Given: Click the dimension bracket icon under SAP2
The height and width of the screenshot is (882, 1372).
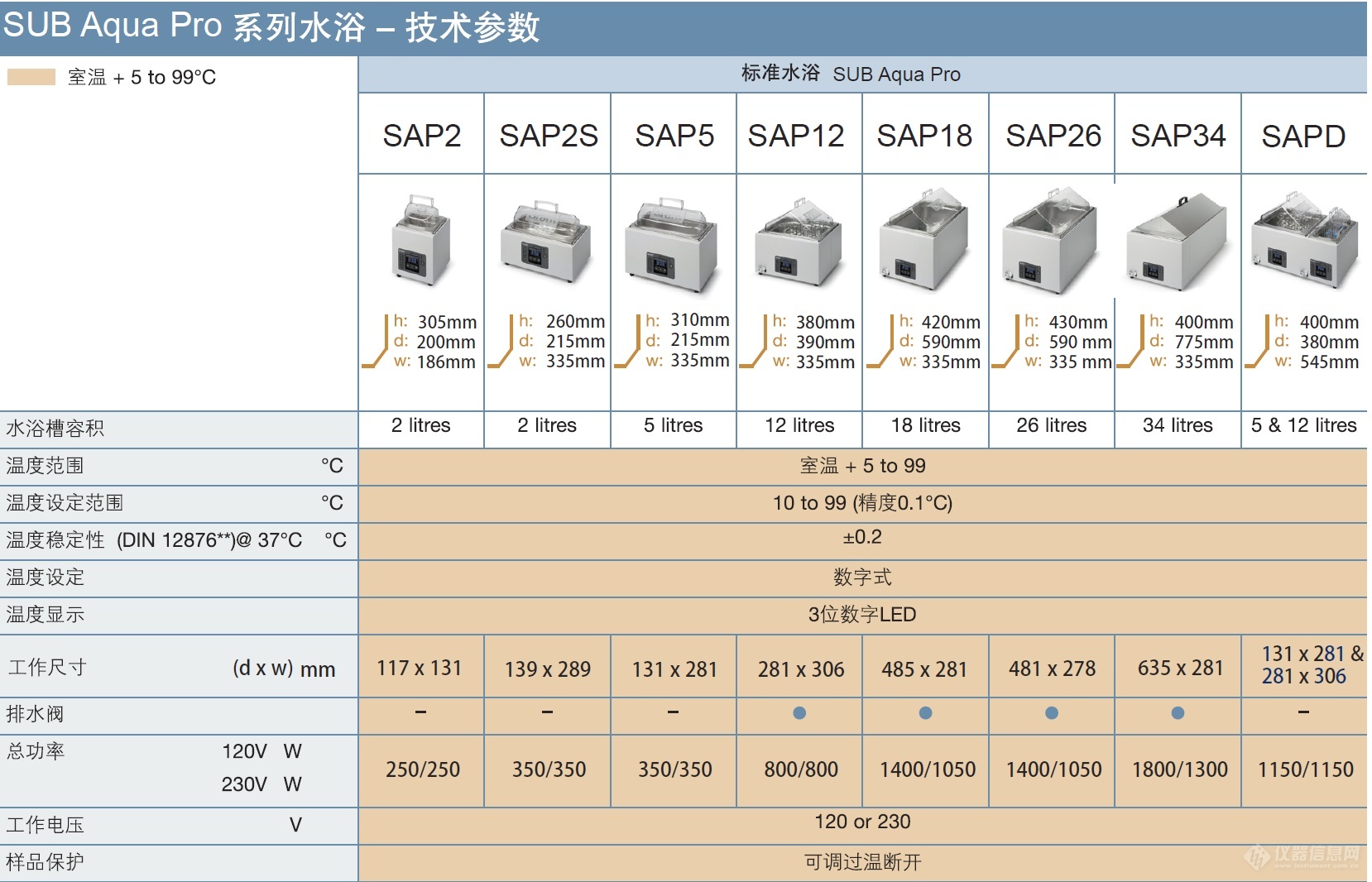Looking at the screenshot, I should pyautogui.click(x=376, y=341).
